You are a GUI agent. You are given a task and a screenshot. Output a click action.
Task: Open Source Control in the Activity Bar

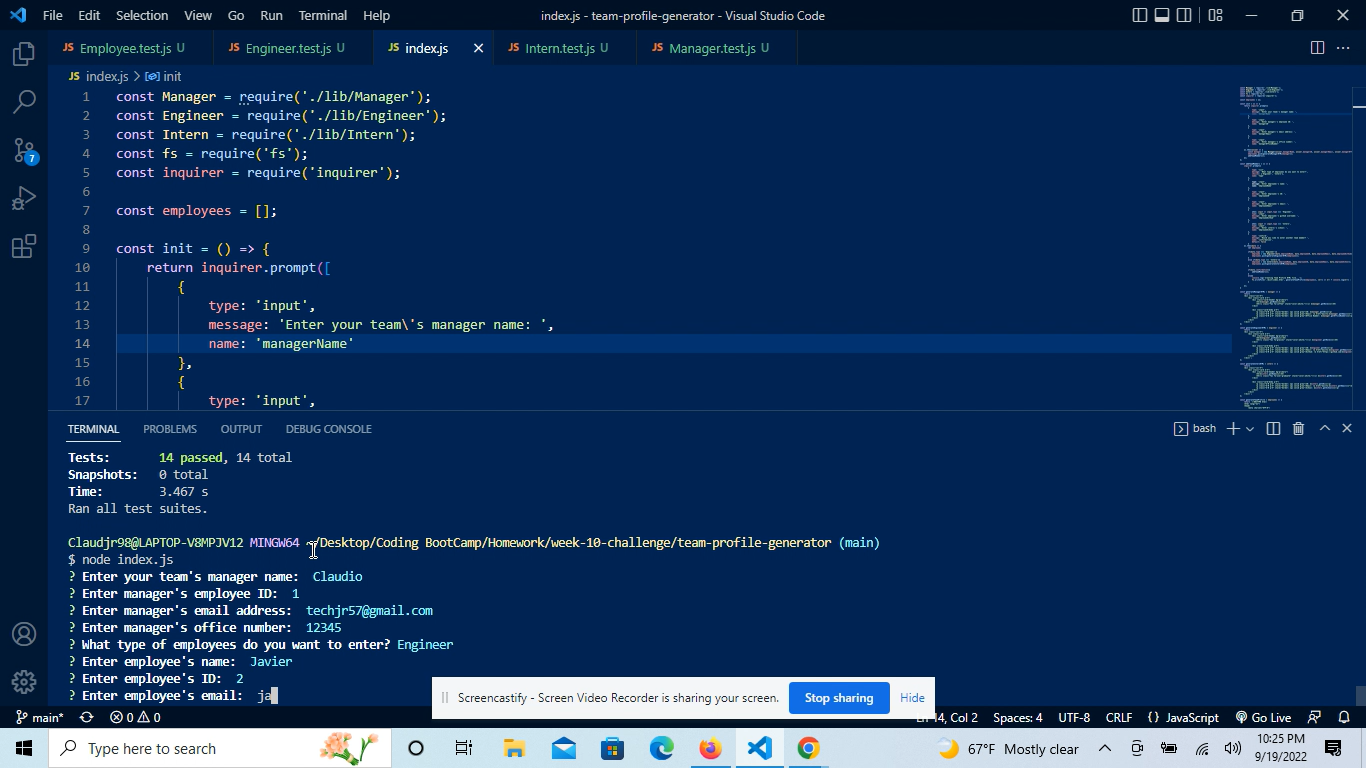pyautogui.click(x=23, y=150)
